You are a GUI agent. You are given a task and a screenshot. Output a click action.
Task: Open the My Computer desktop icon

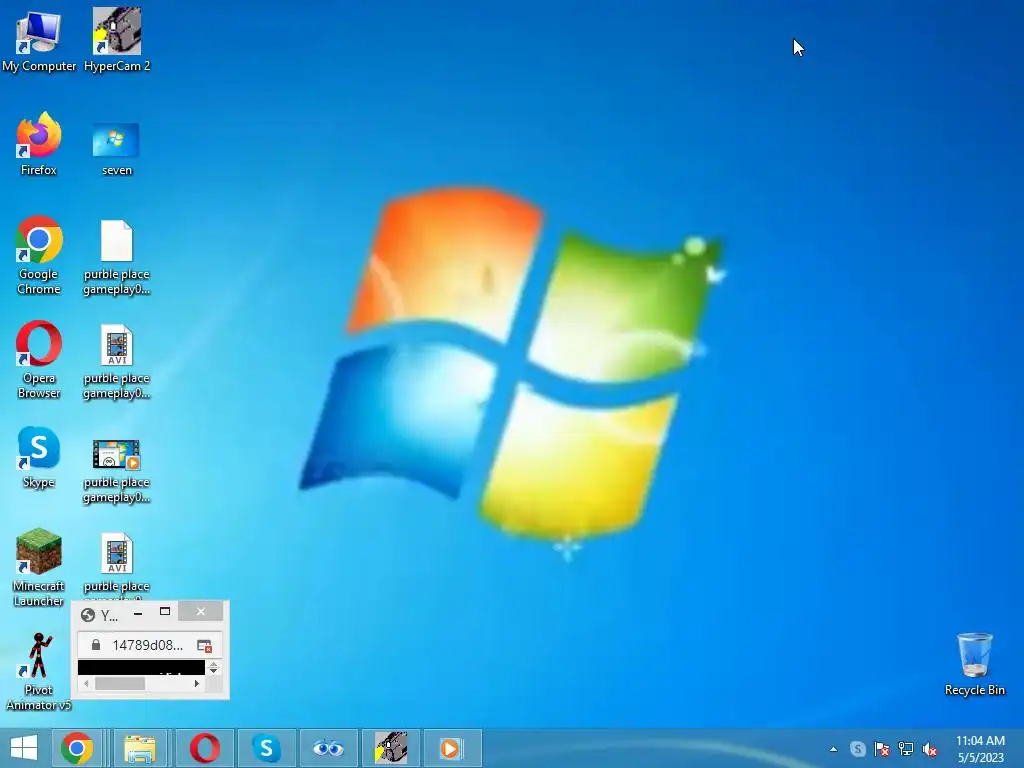(39, 39)
